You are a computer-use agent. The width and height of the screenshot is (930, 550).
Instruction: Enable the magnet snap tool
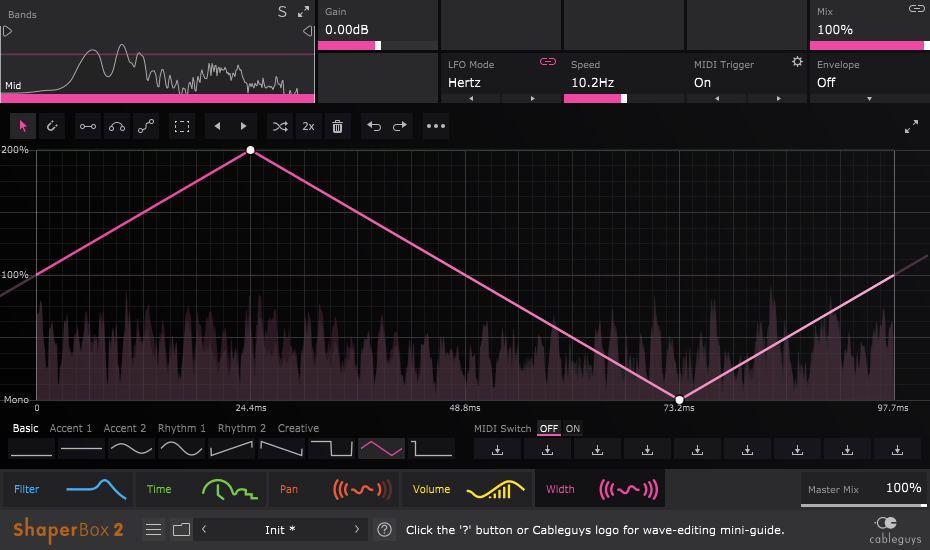click(x=52, y=127)
